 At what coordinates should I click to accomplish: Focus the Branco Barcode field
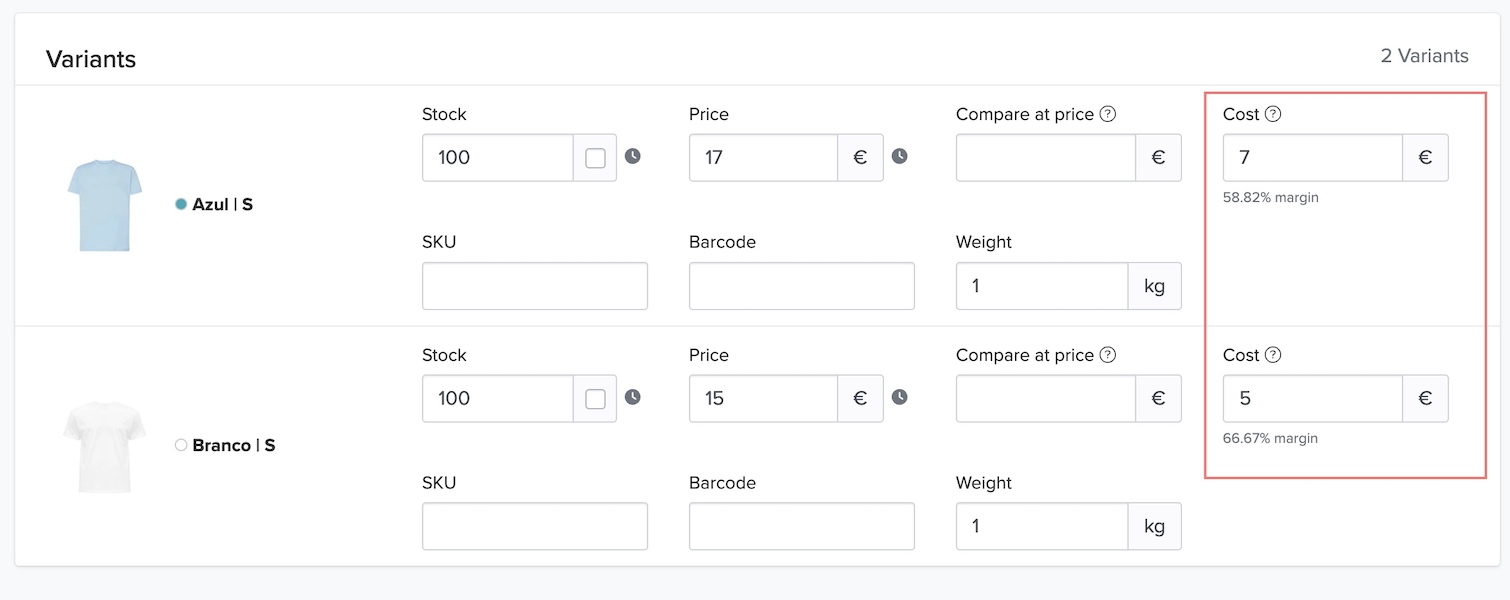[x=801, y=526]
